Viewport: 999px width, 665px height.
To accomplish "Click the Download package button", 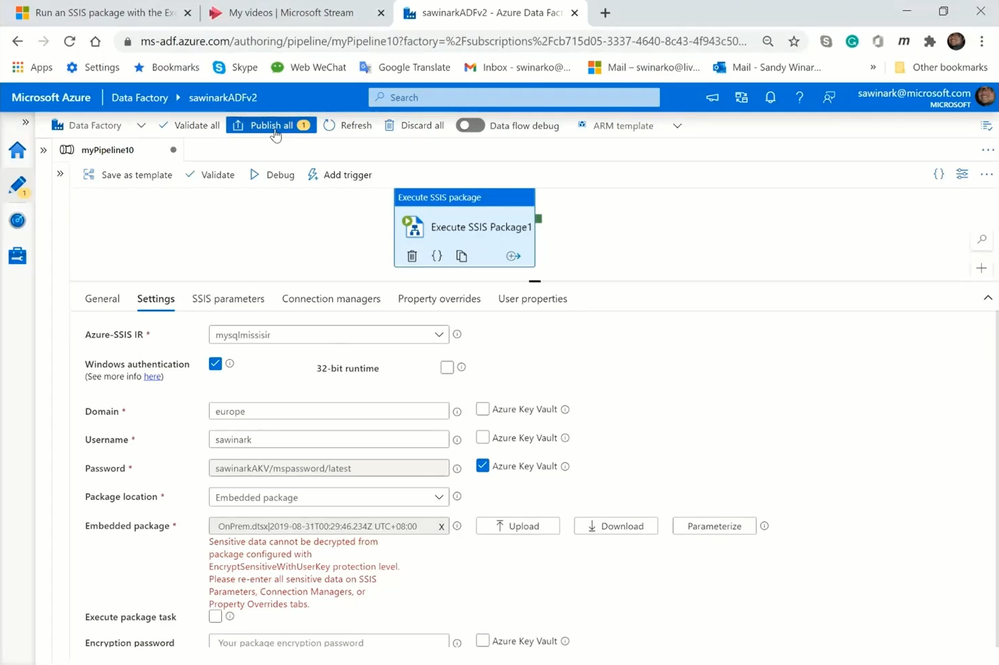I will click(x=616, y=526).
